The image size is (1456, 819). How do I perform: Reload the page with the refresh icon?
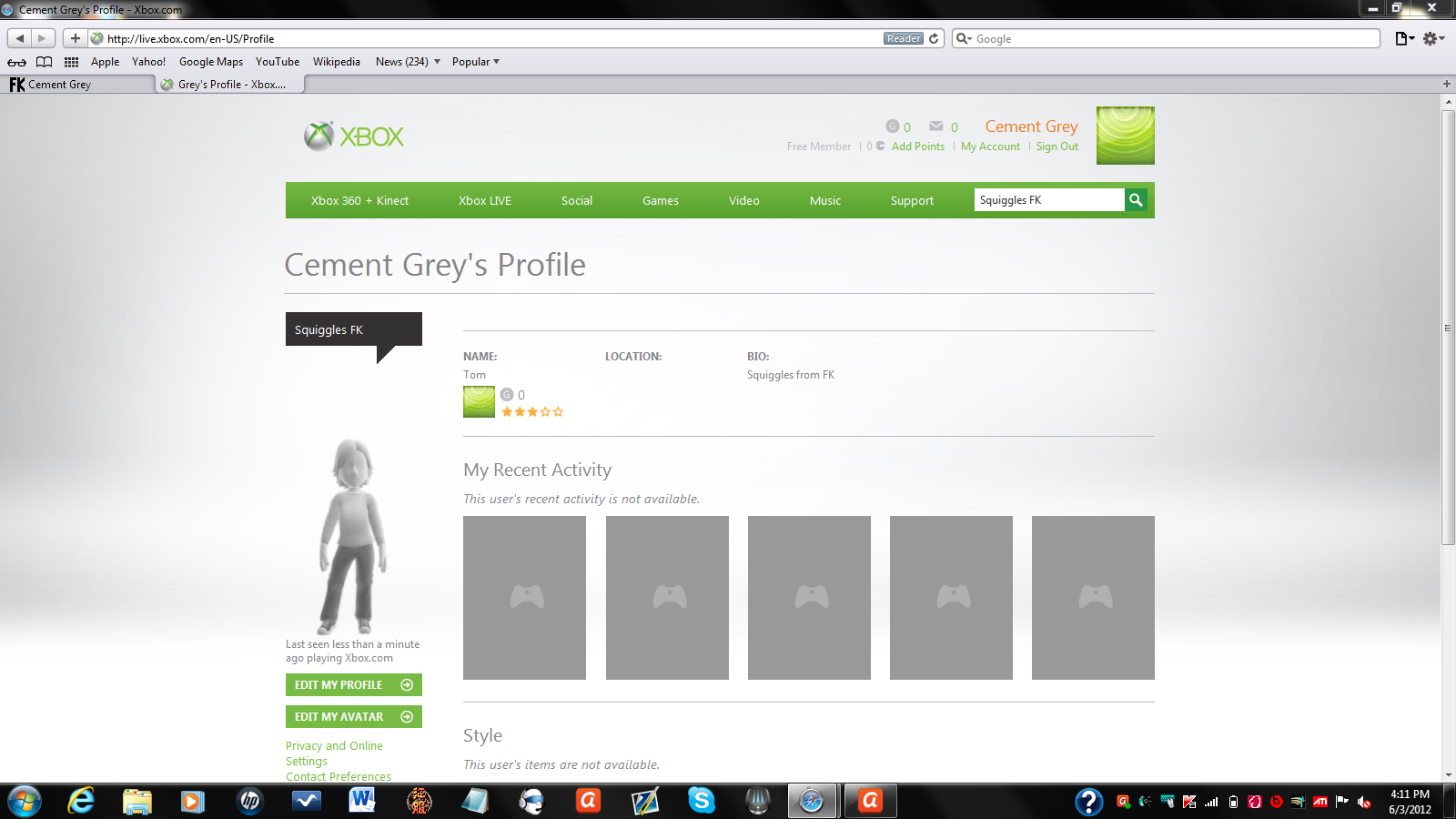point(934,38)
